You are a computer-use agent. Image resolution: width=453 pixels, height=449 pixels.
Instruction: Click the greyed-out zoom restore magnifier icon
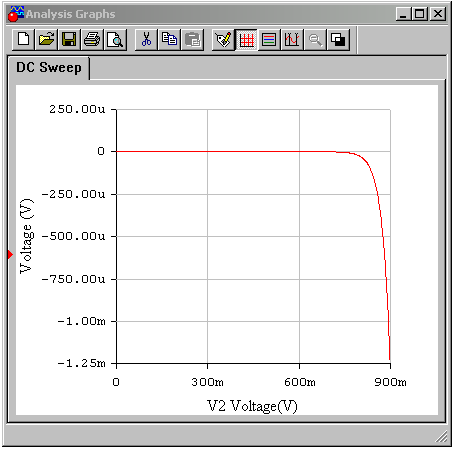315,40
